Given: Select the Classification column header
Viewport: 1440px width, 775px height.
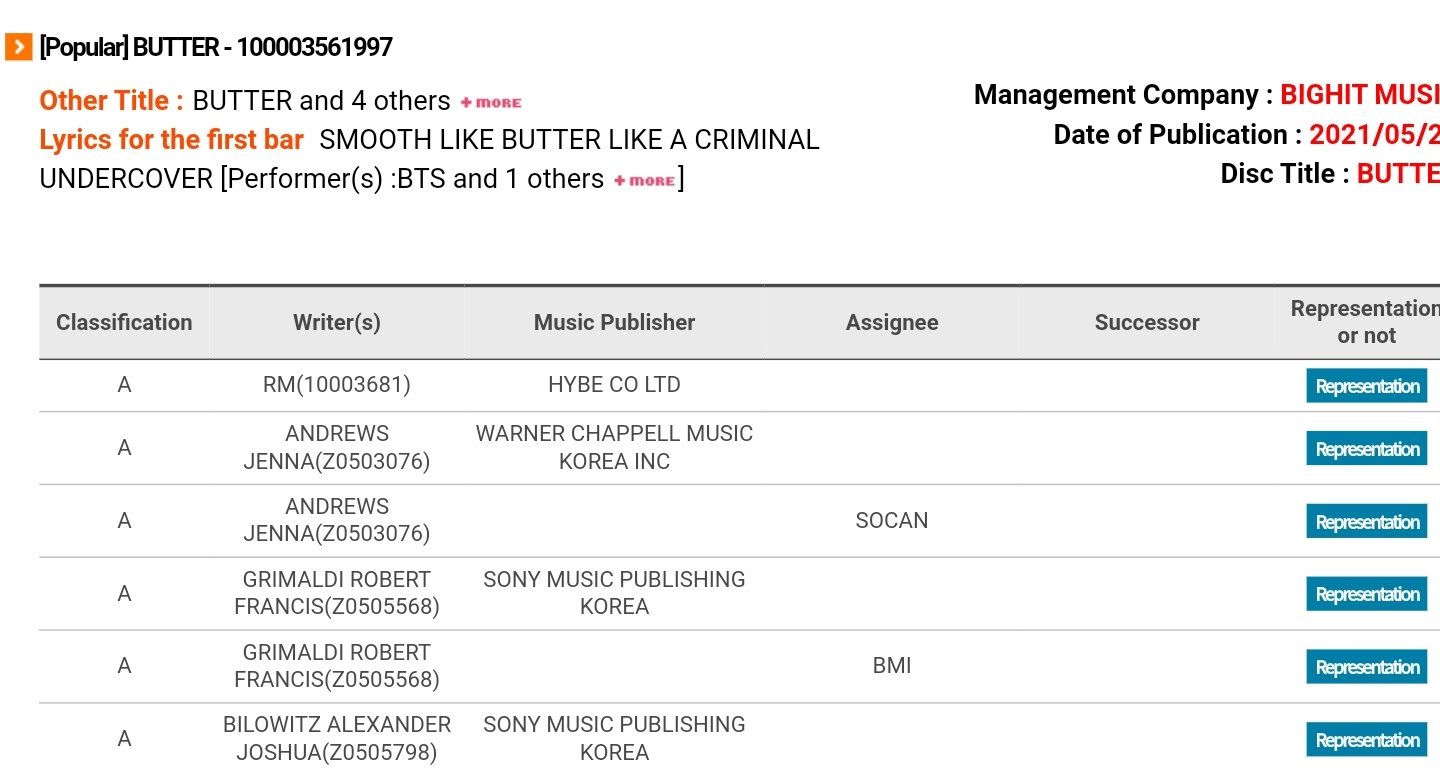Looking at the screenshot, I should coord(124,322).
